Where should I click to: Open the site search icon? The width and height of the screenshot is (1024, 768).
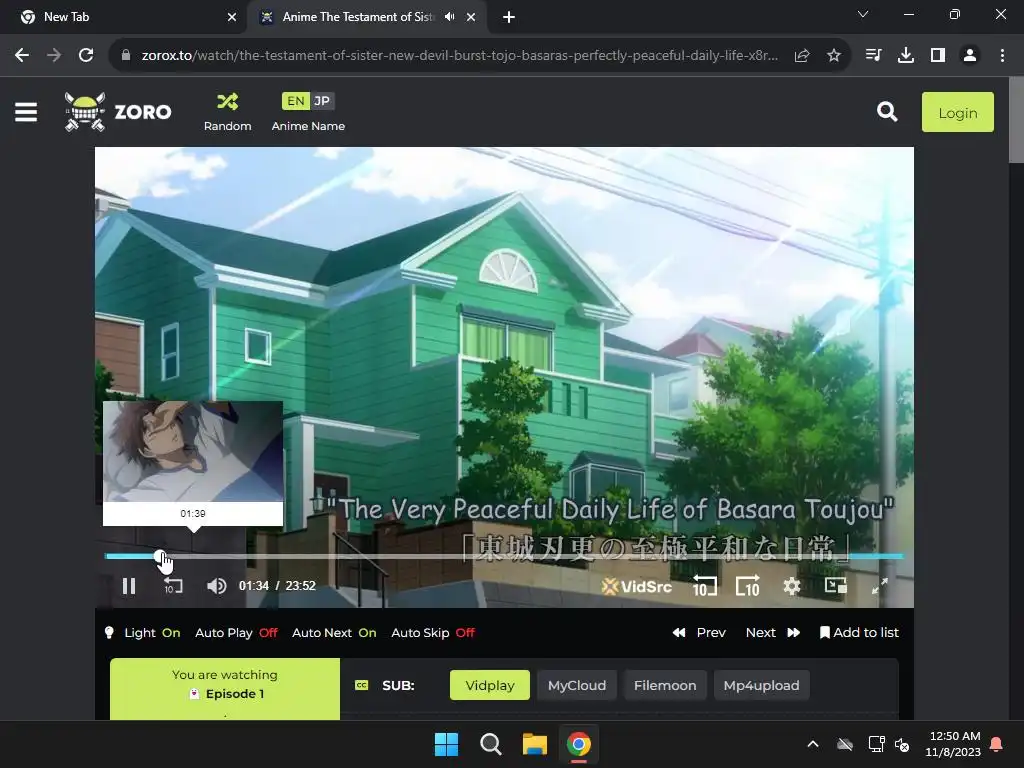[887, 112]
